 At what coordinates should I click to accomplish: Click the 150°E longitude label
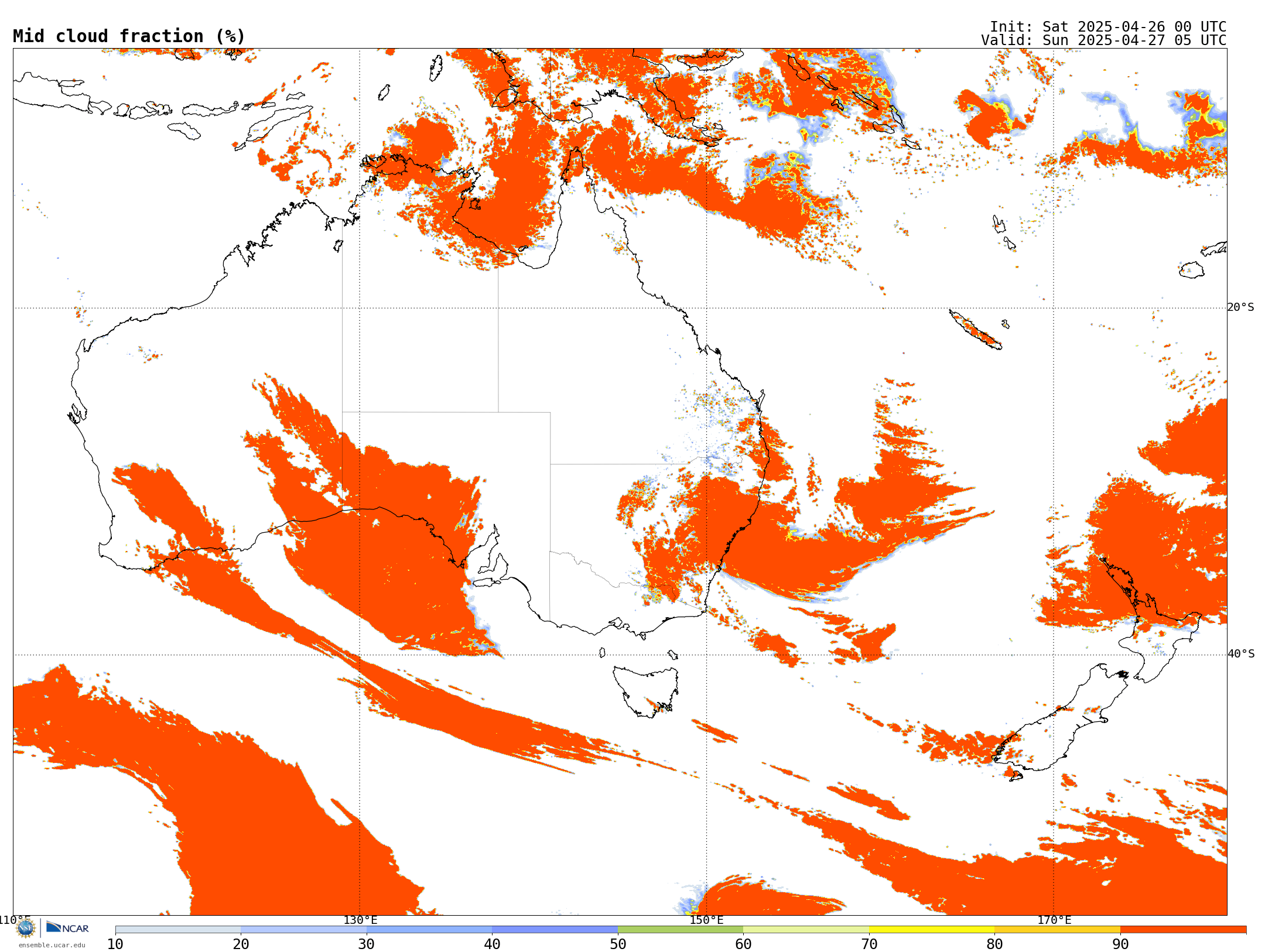pos(706,920)
